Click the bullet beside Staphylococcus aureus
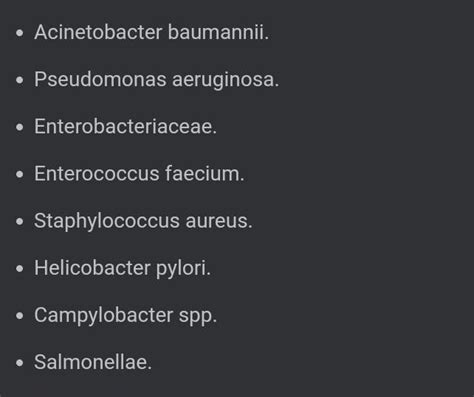The image size is (474, 397). [x=20, y=221]
